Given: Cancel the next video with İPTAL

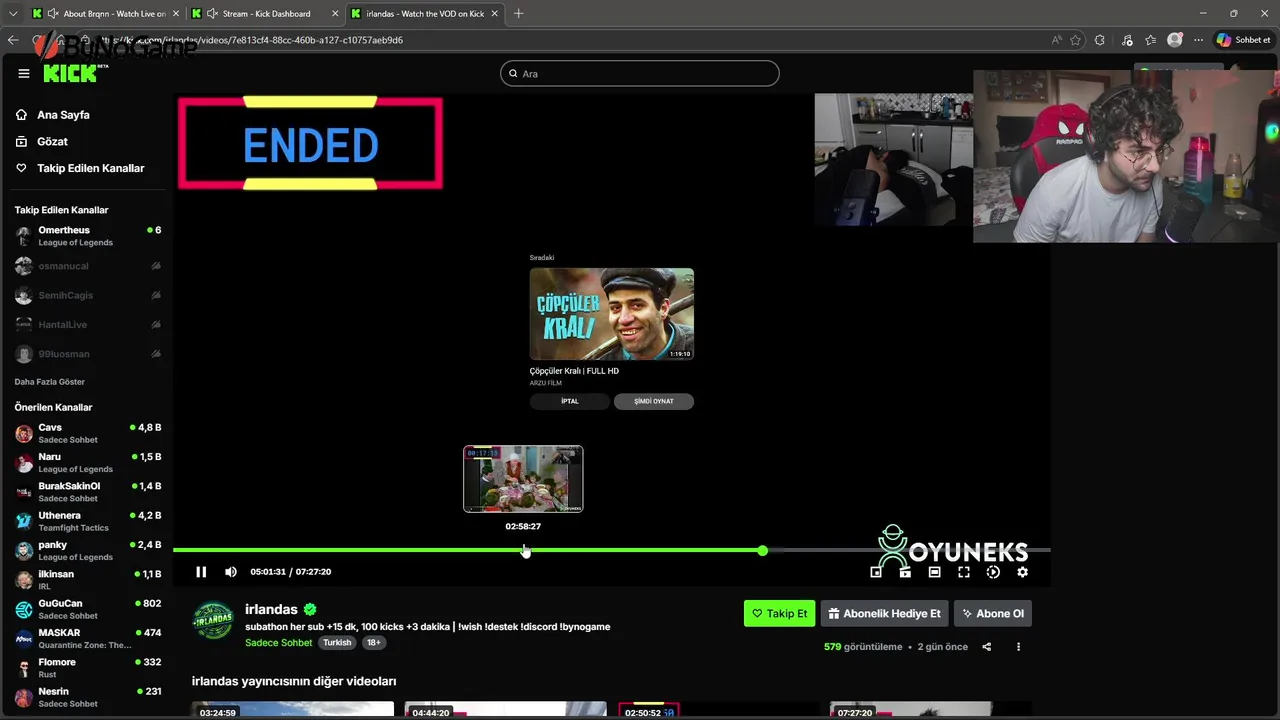Looking at the screenshot, I should pos(569,401).
